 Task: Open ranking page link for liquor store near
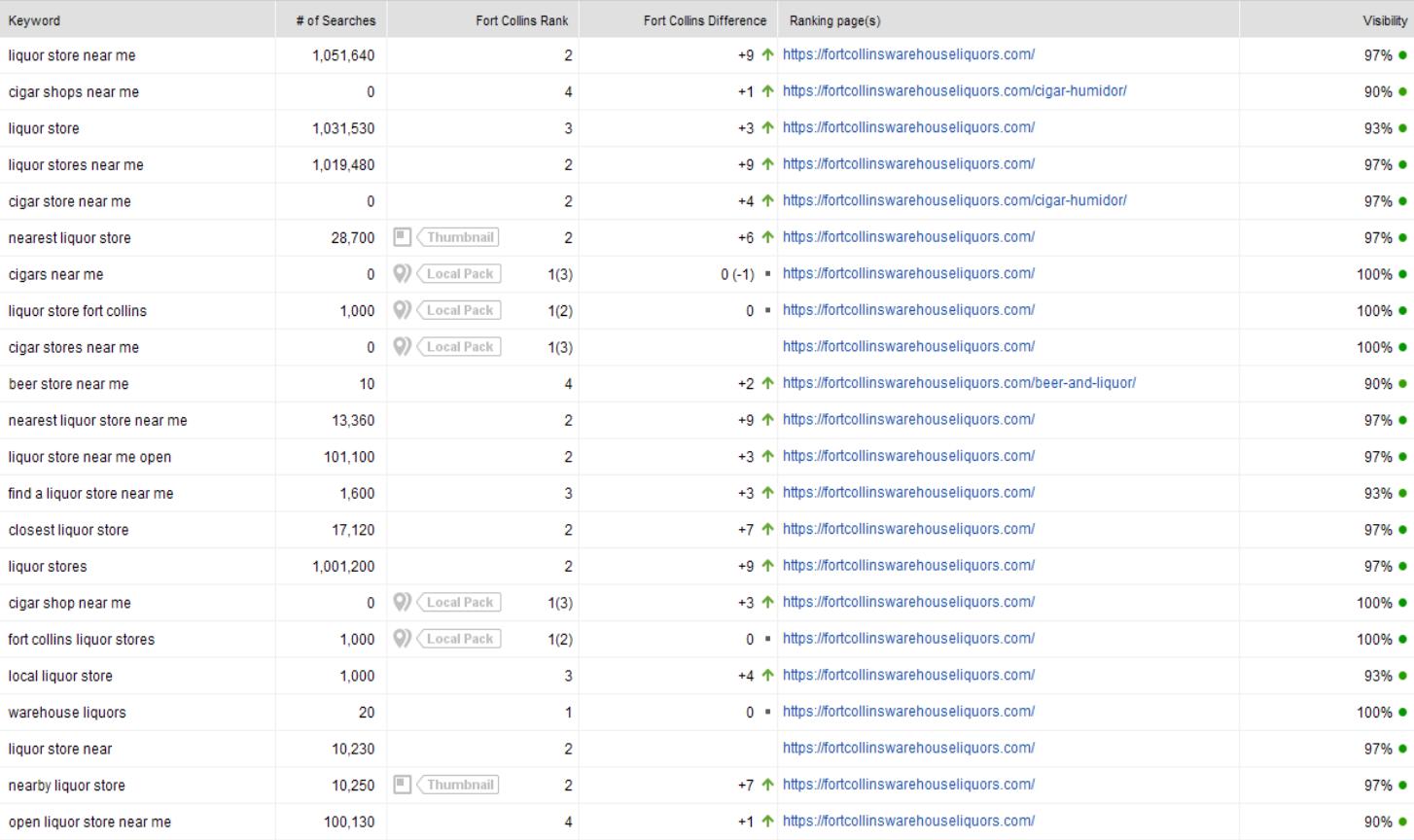tap(908, 748)
